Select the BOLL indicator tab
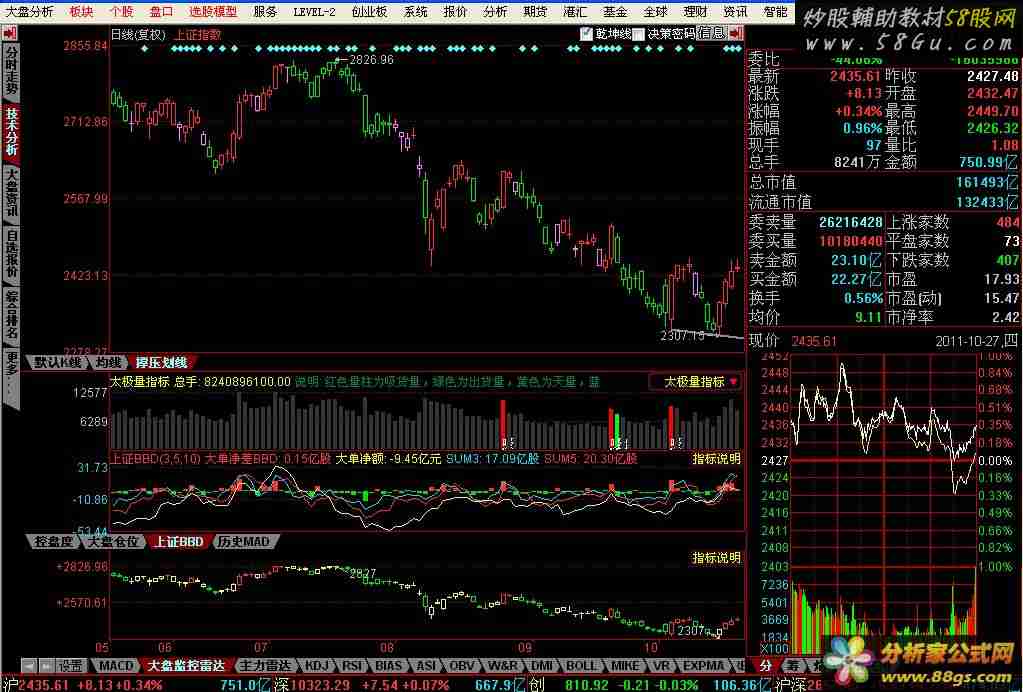The height and width of the screenshot is (692, 1023). [580, 666]
